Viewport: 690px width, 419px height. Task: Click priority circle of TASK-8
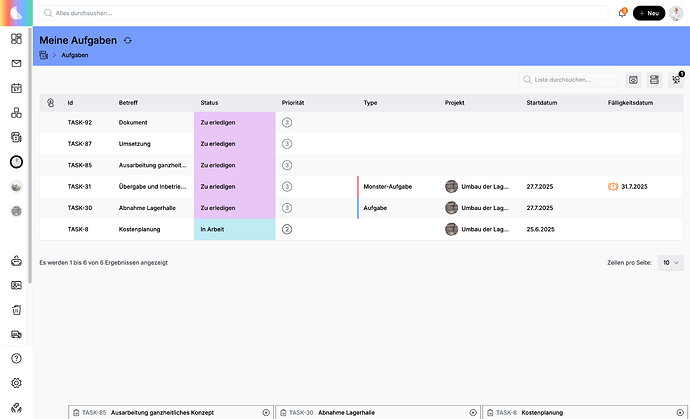pos(287,229)
